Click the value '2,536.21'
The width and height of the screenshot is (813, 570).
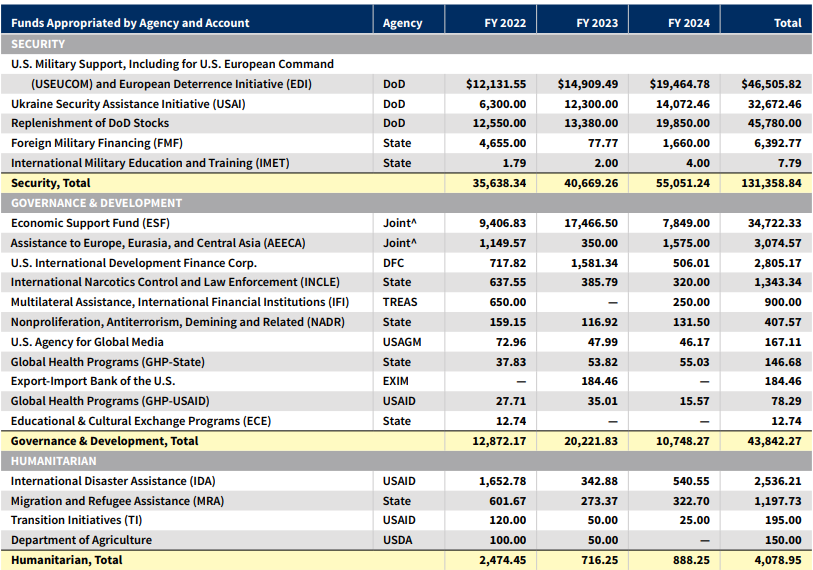(x=778, y=481)
